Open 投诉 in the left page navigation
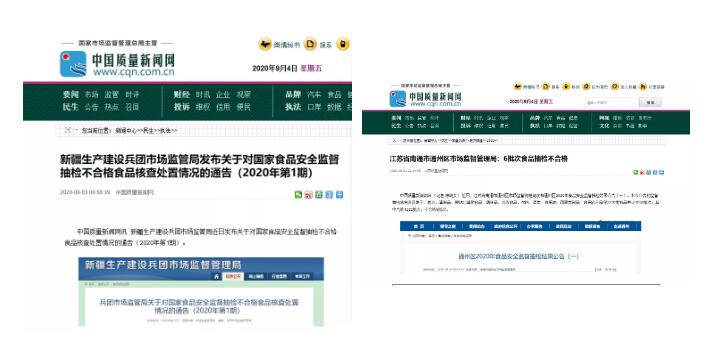Image resolution: width=709 pixels, height=361 pixels. click(181, 107)
